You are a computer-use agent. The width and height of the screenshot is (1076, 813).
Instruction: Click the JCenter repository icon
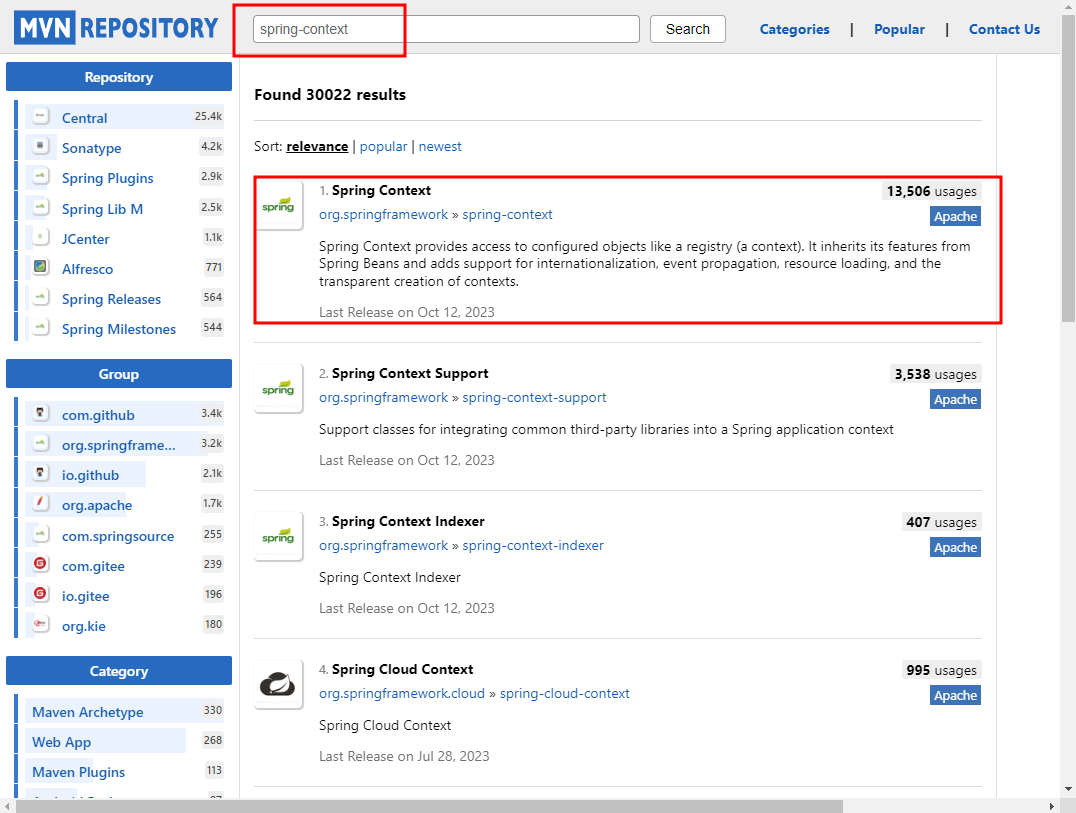point(40,237)
